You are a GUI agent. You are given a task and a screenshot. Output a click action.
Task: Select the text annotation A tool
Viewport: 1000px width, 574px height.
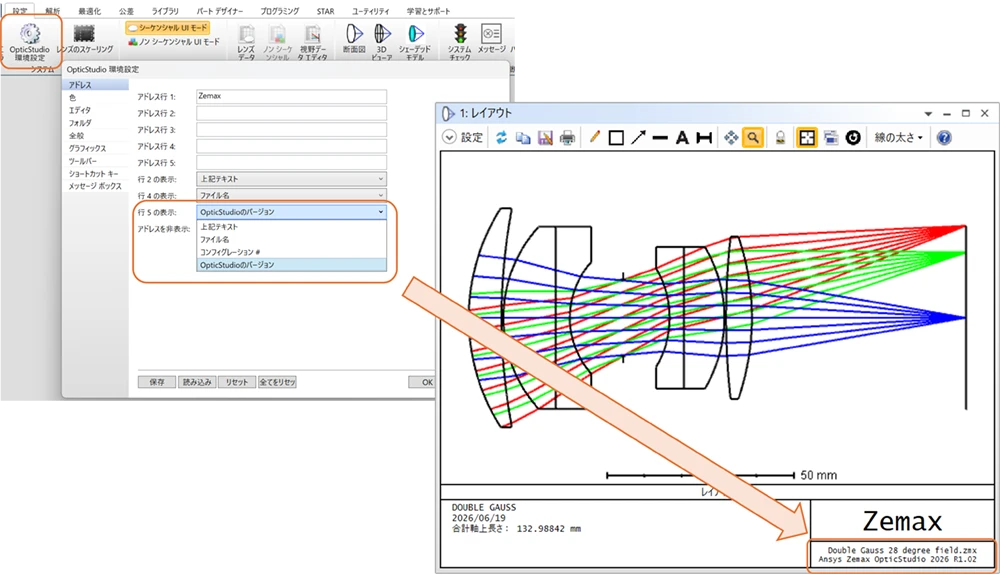coord(682,137)
